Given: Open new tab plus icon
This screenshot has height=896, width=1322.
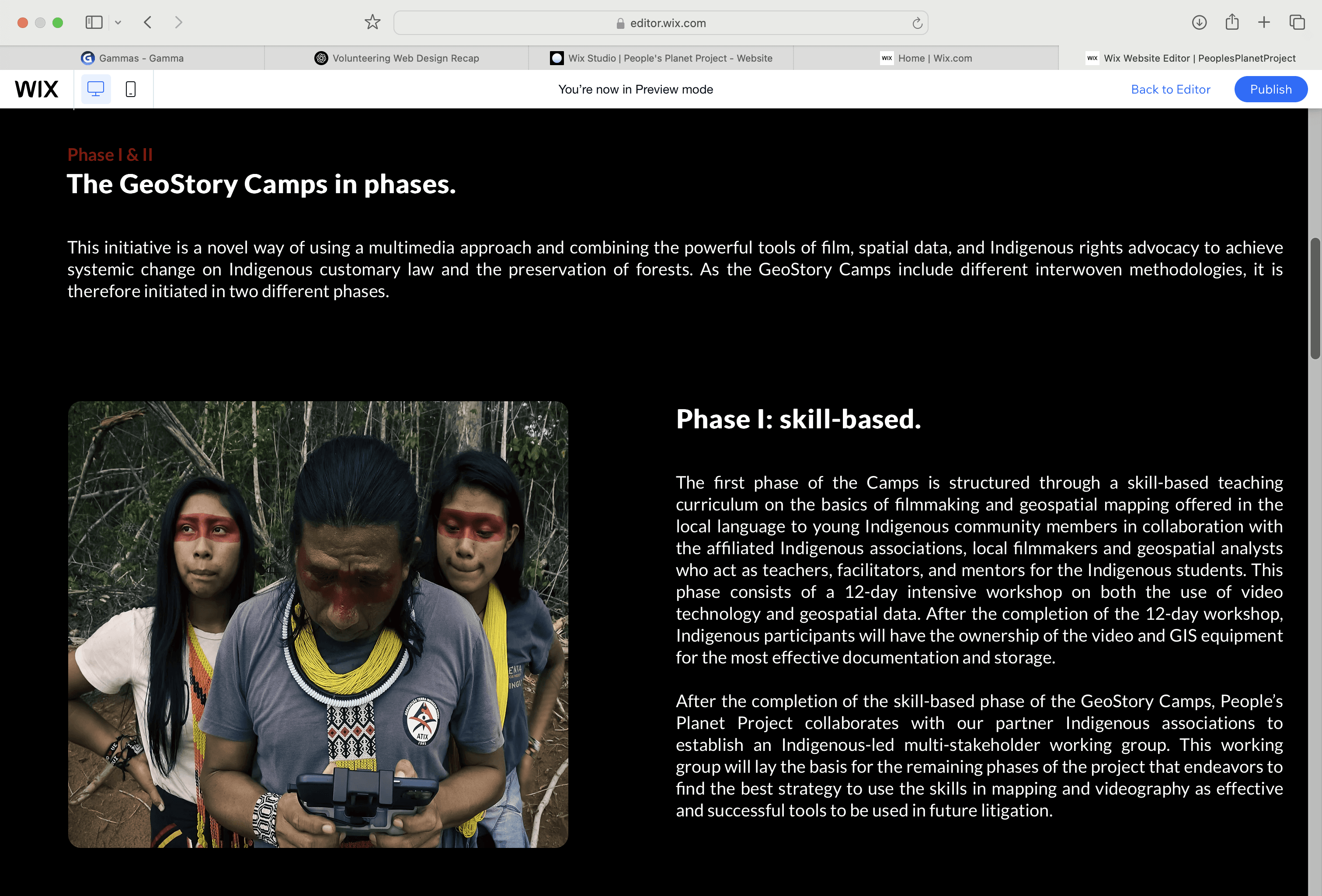Looking at the screenshot, I should tap(1264, 23).
